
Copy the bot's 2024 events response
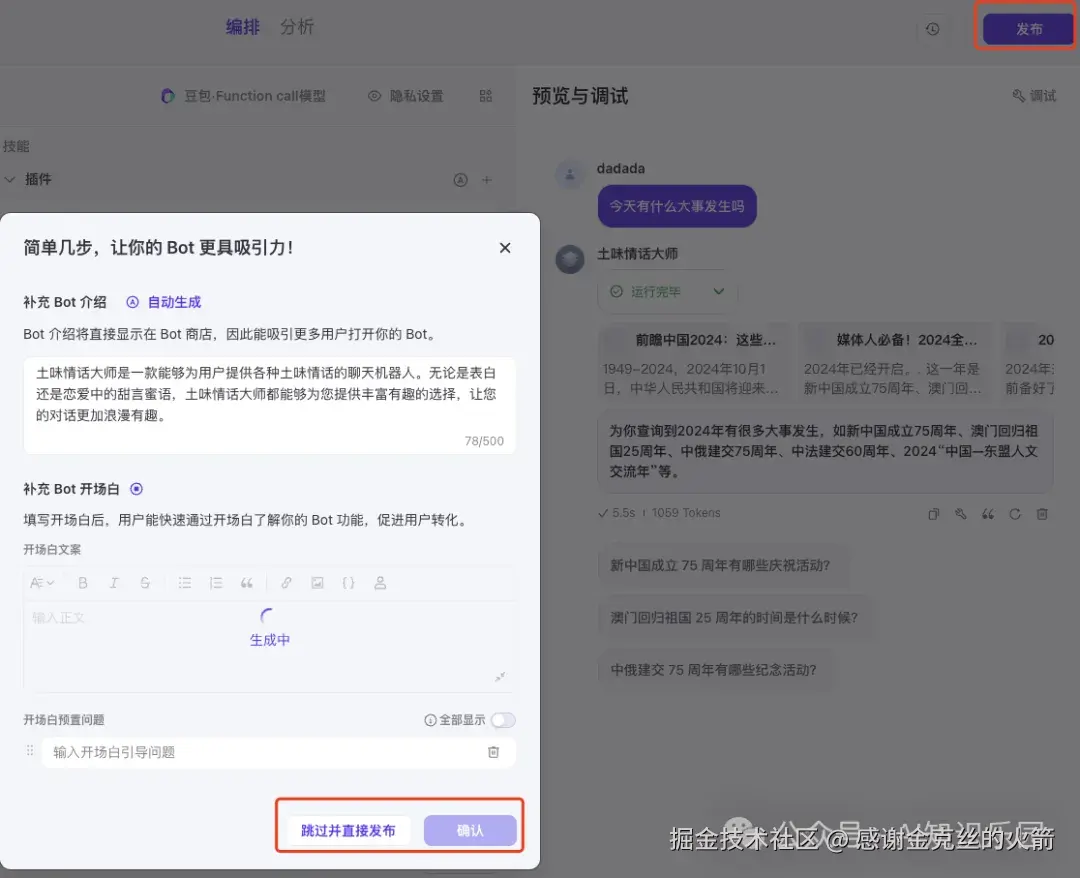934,514
